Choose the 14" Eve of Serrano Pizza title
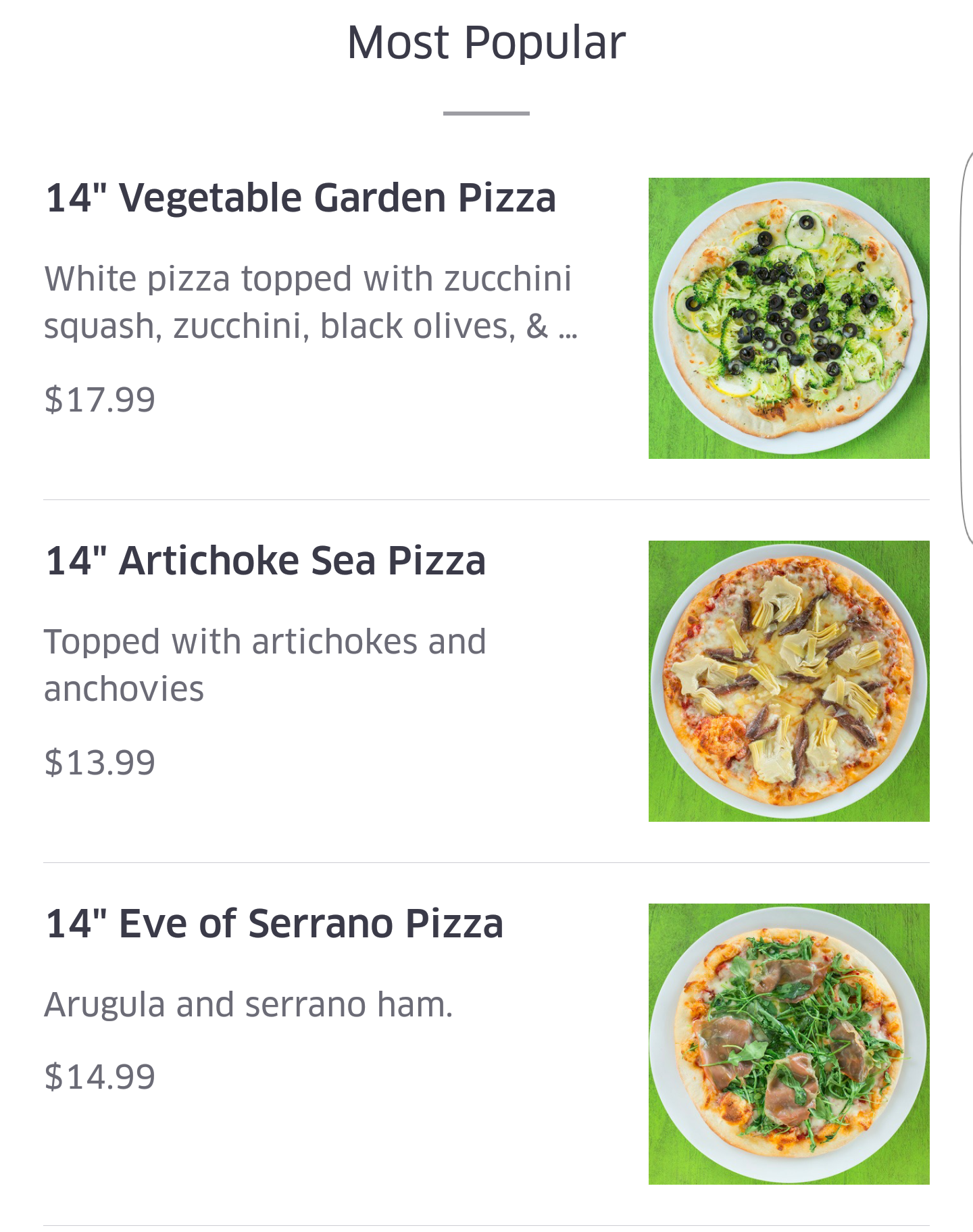The width and height of the screenshot is (973, 1232). click(x=274, y=924)
